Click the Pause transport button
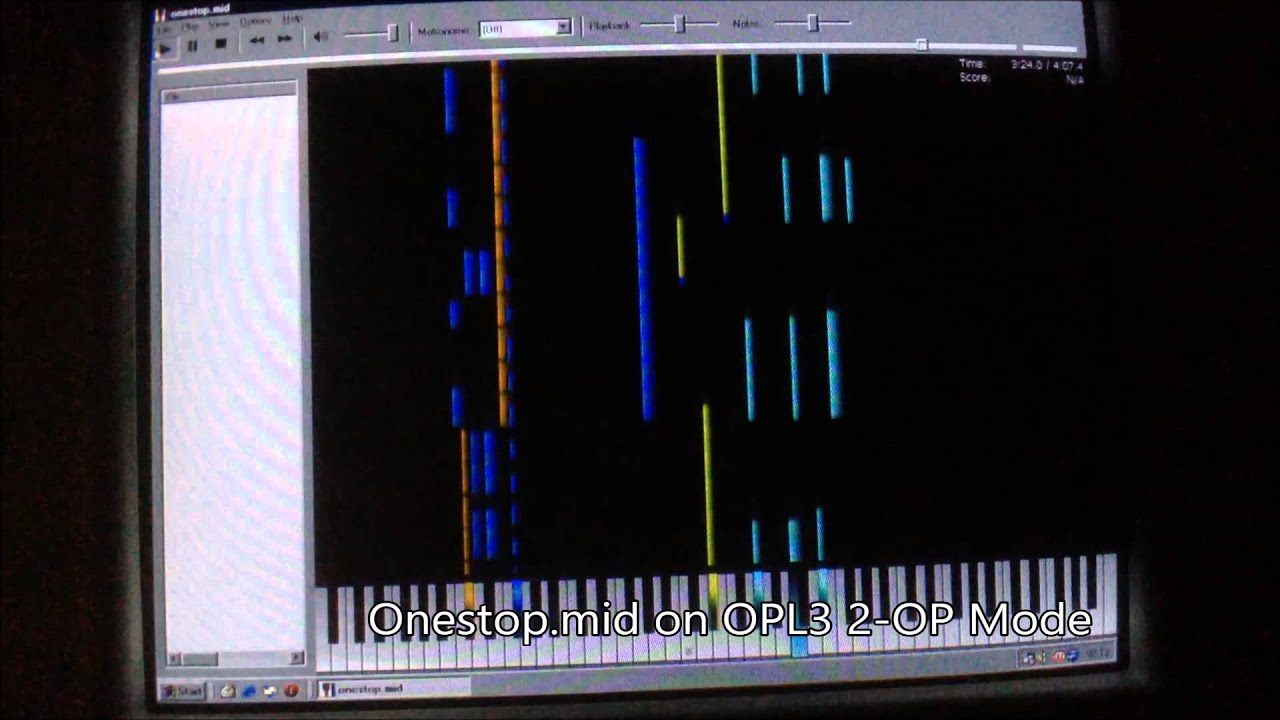Image resolution: width=1280 pixels, height=720 pixels. point(193,45)
